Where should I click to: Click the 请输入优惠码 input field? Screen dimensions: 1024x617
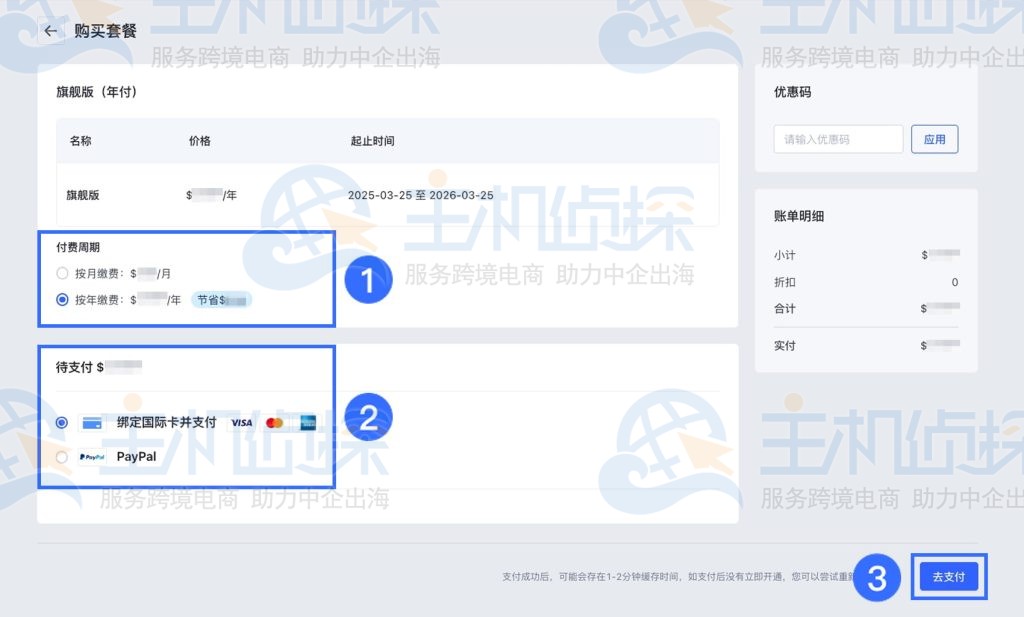(837, 139)
